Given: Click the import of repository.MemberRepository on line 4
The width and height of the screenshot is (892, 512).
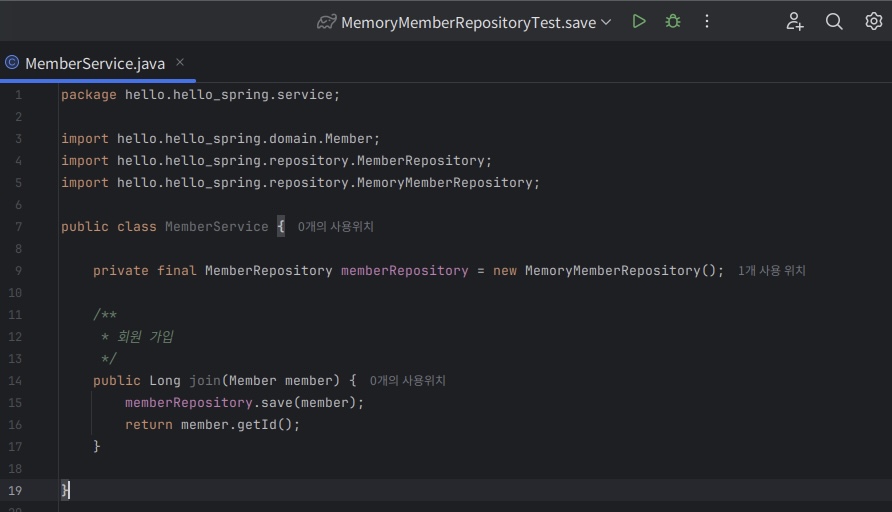Looking at the screenshot, I should [276, 161].
